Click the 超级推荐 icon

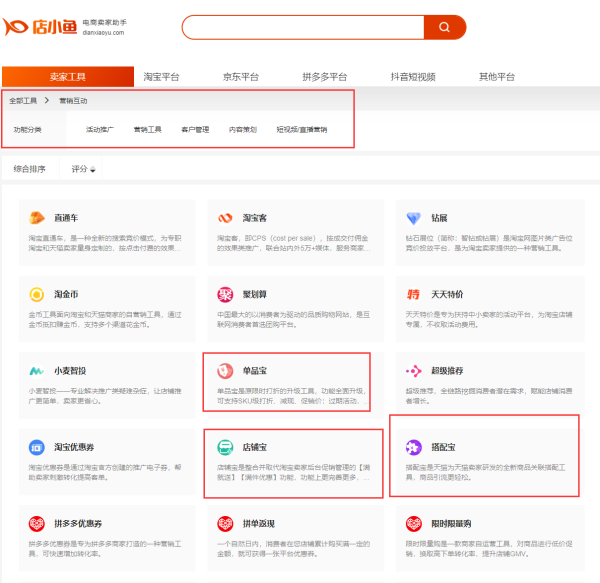[x=414, y=371]
